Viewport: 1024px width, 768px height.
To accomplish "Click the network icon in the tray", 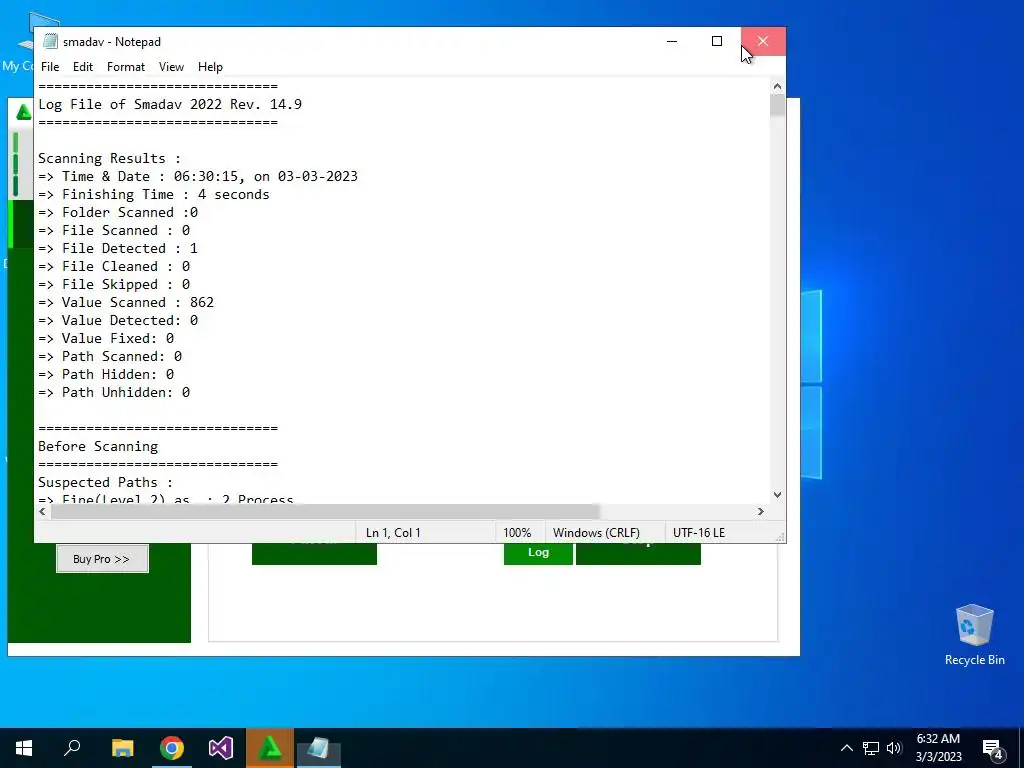I will [871, 748].
